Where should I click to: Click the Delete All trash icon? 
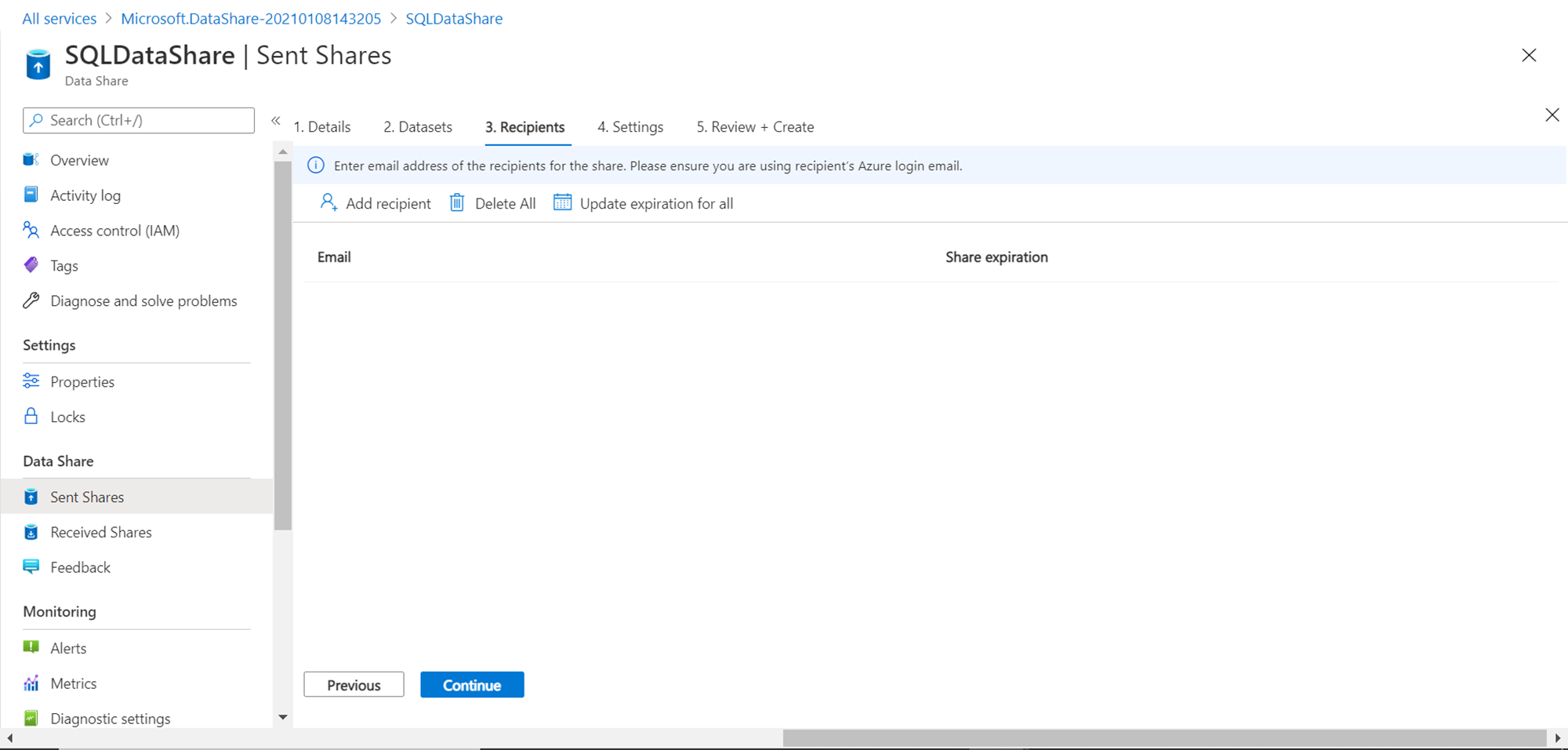click(x=457, y=203)
